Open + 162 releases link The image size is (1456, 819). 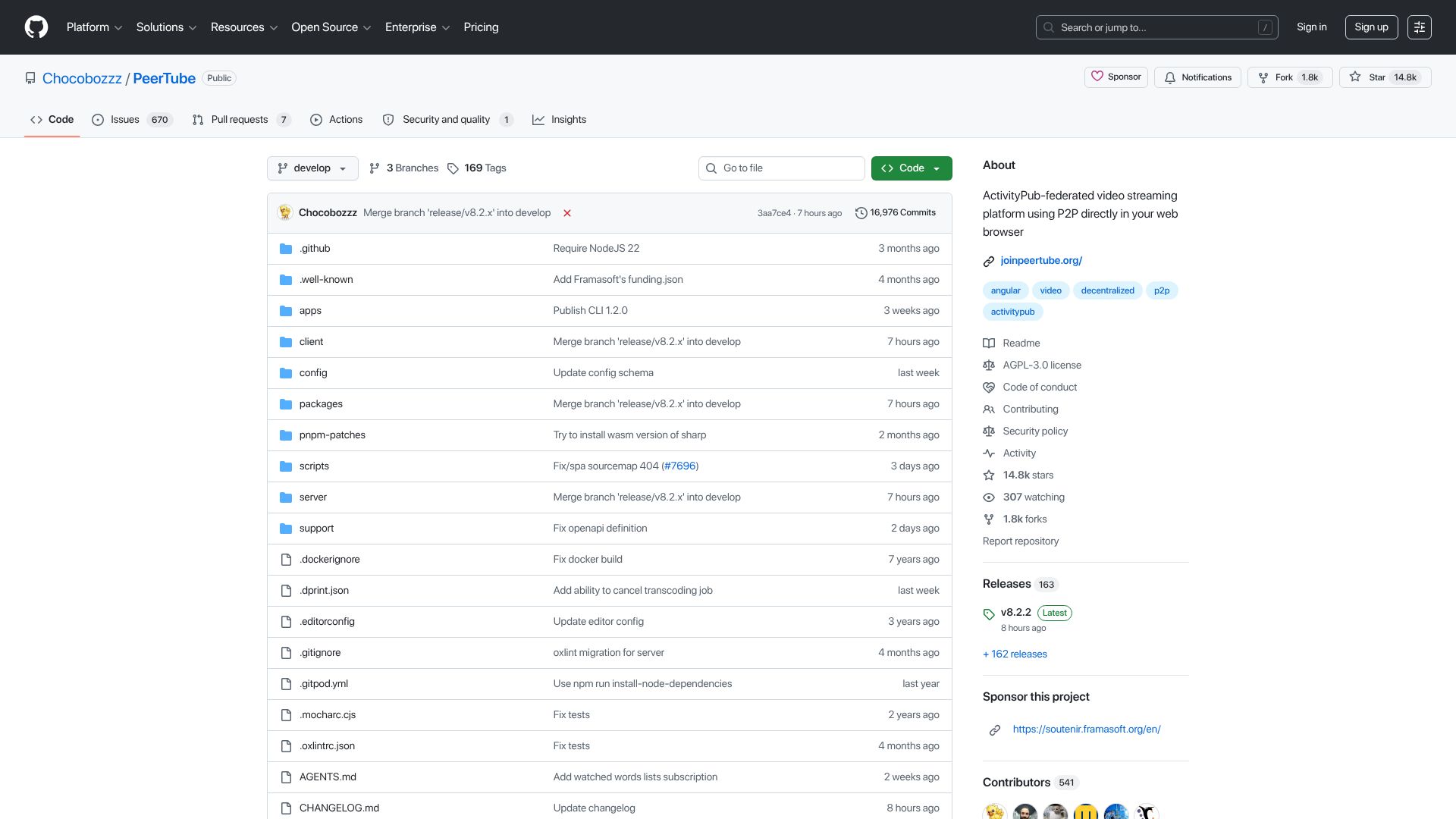tap(1015, 654)
